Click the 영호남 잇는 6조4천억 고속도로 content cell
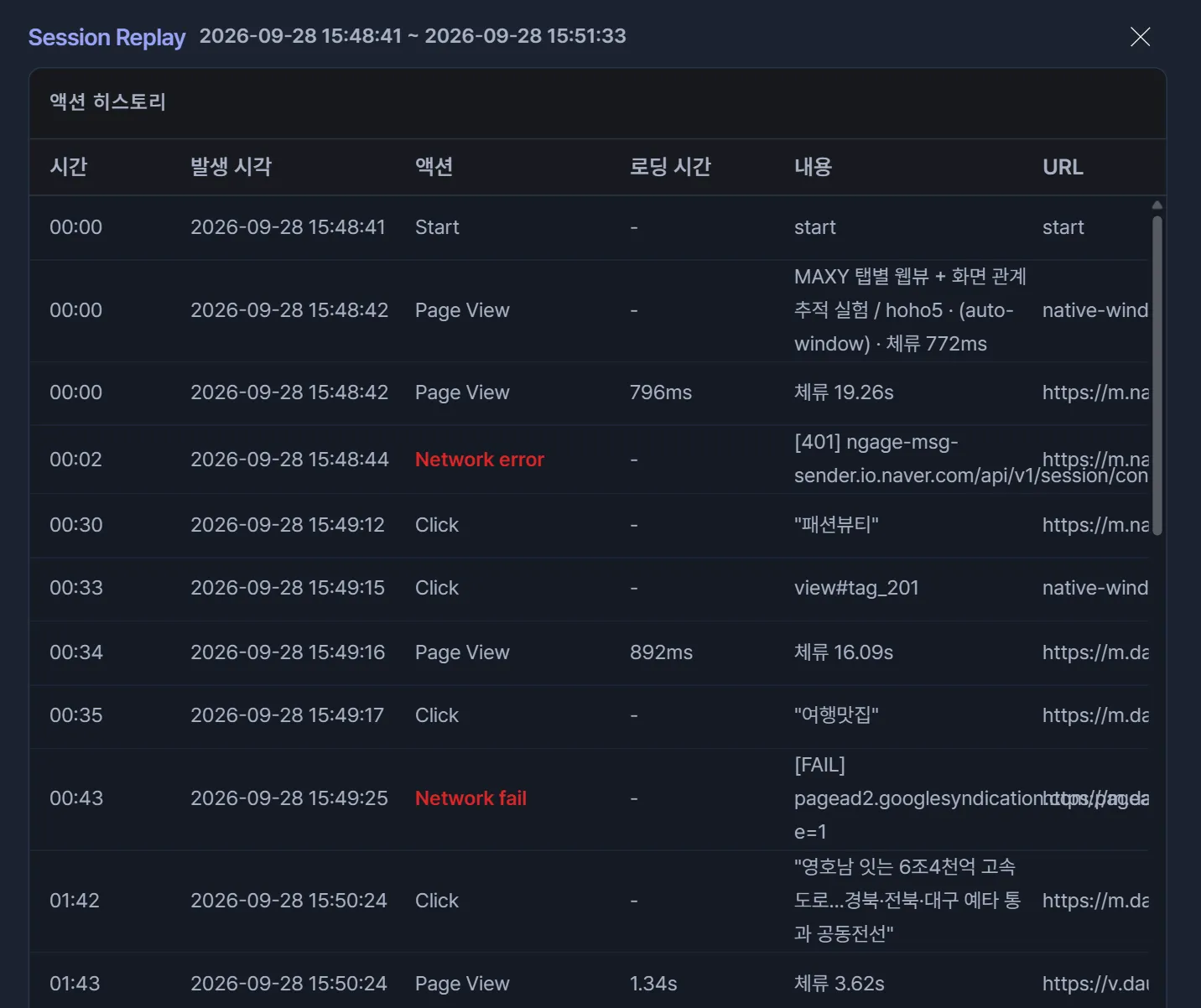This screenshot has width=1201, height=1008. pyautogui.click(x=907, y=901)
